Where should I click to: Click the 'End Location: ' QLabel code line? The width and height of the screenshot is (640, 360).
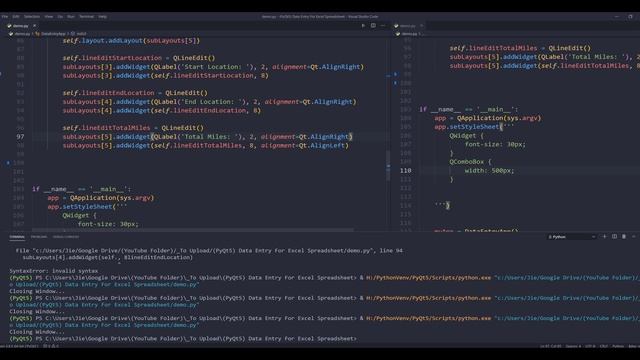click(209, 102)
